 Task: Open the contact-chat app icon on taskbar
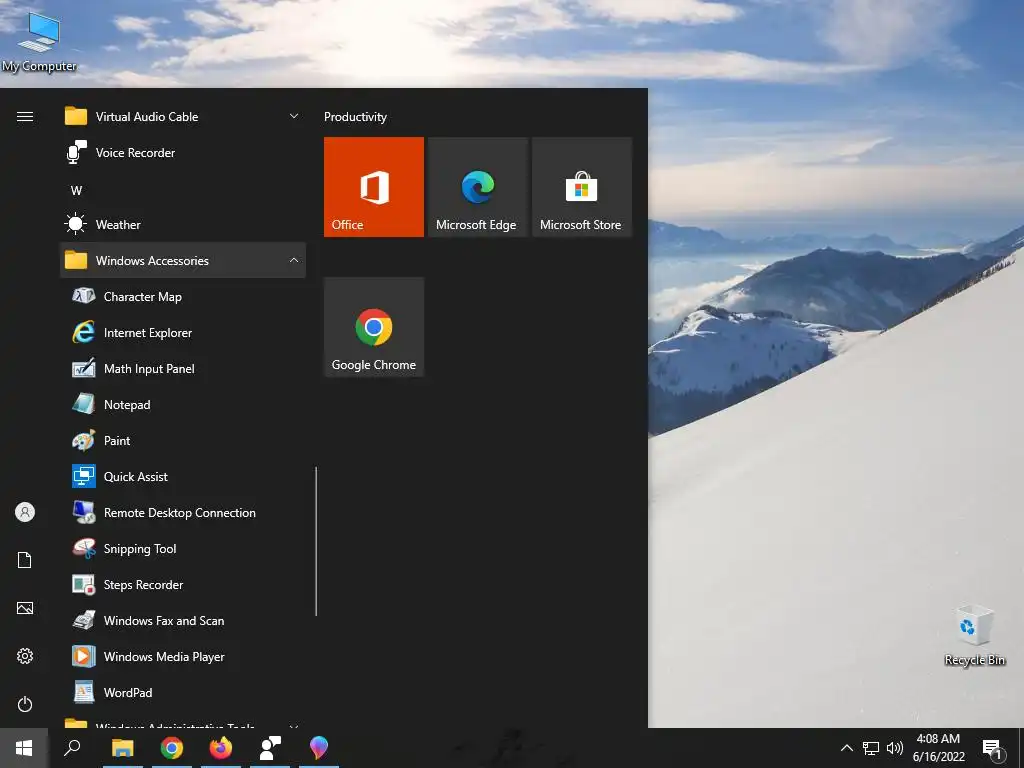pyautogui.click(x=270, y=748)
